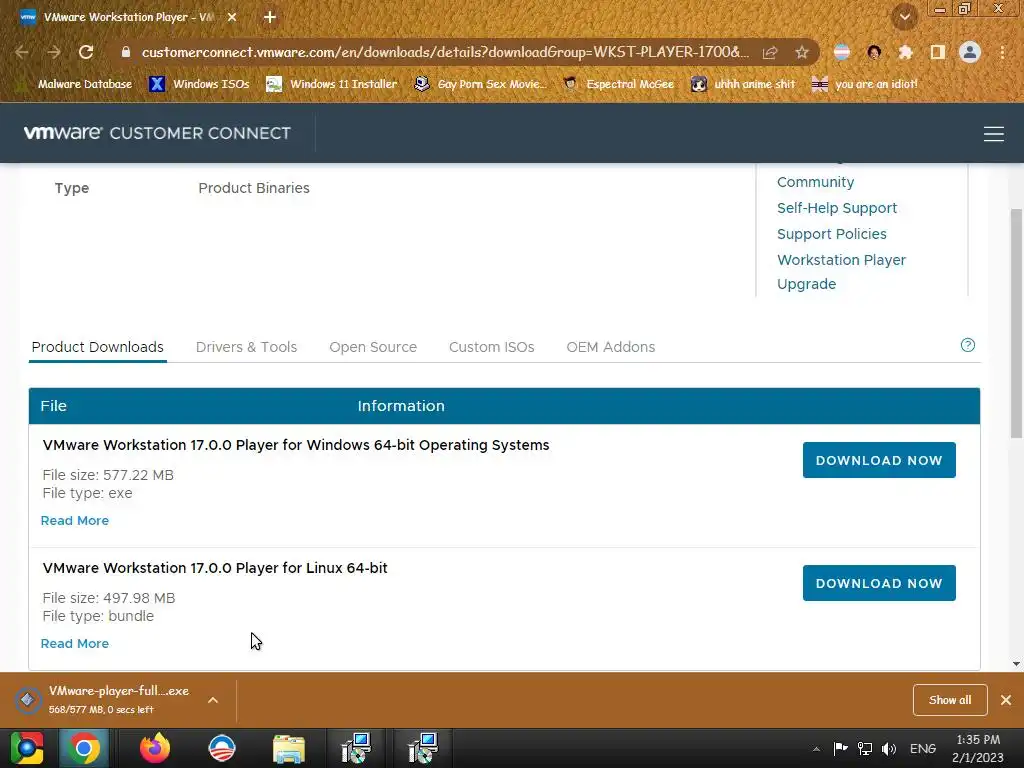Go back using browser back arrow

tap(22, 52)
